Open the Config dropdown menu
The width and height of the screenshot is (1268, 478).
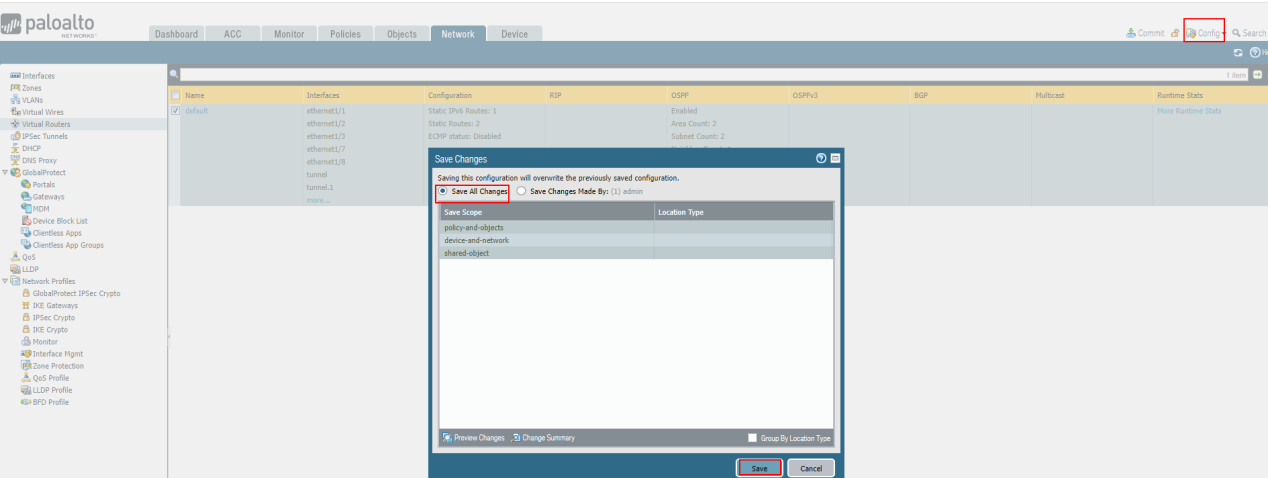(x=1206, y=33)
